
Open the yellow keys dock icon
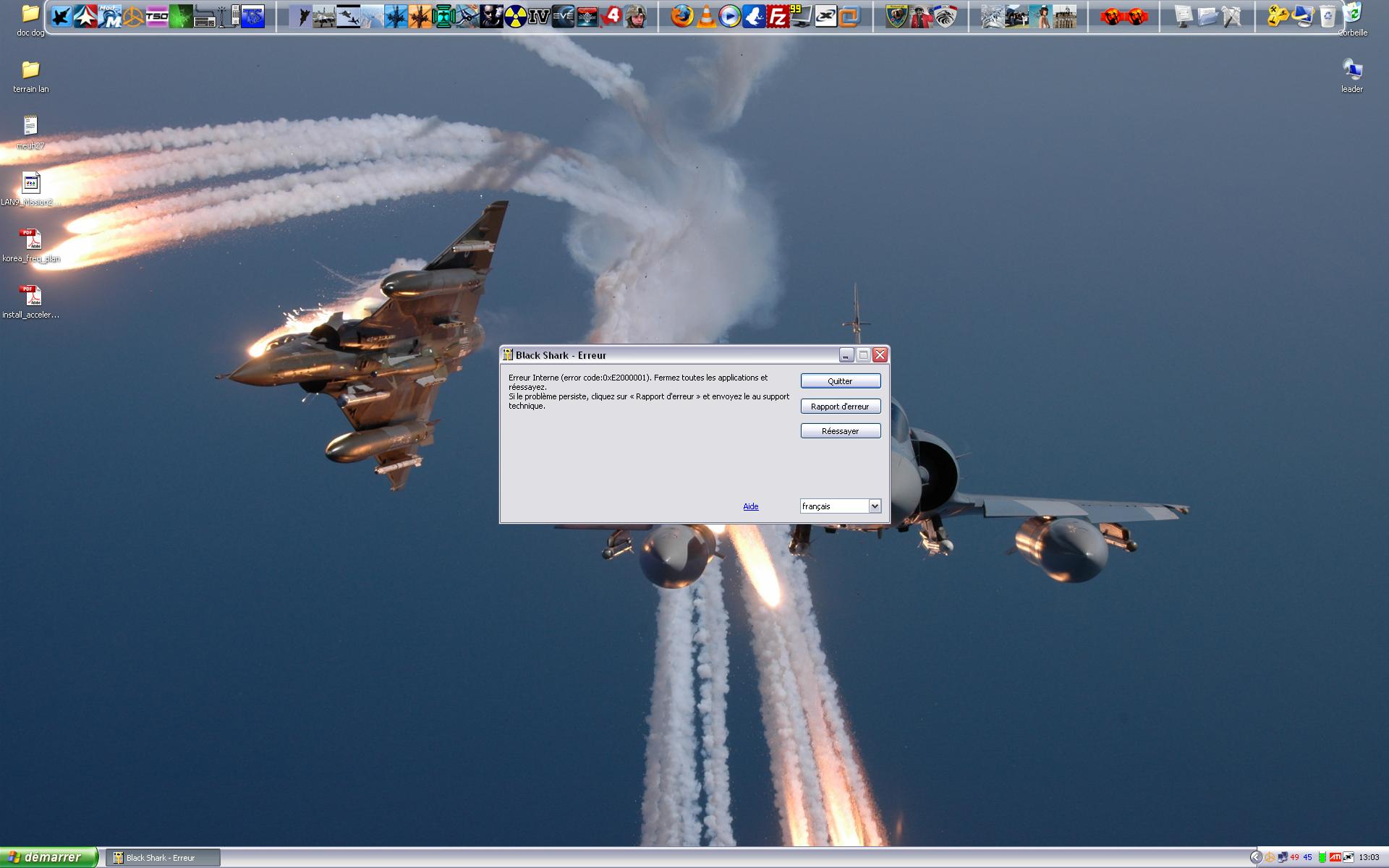click(x=1279, y=16)
